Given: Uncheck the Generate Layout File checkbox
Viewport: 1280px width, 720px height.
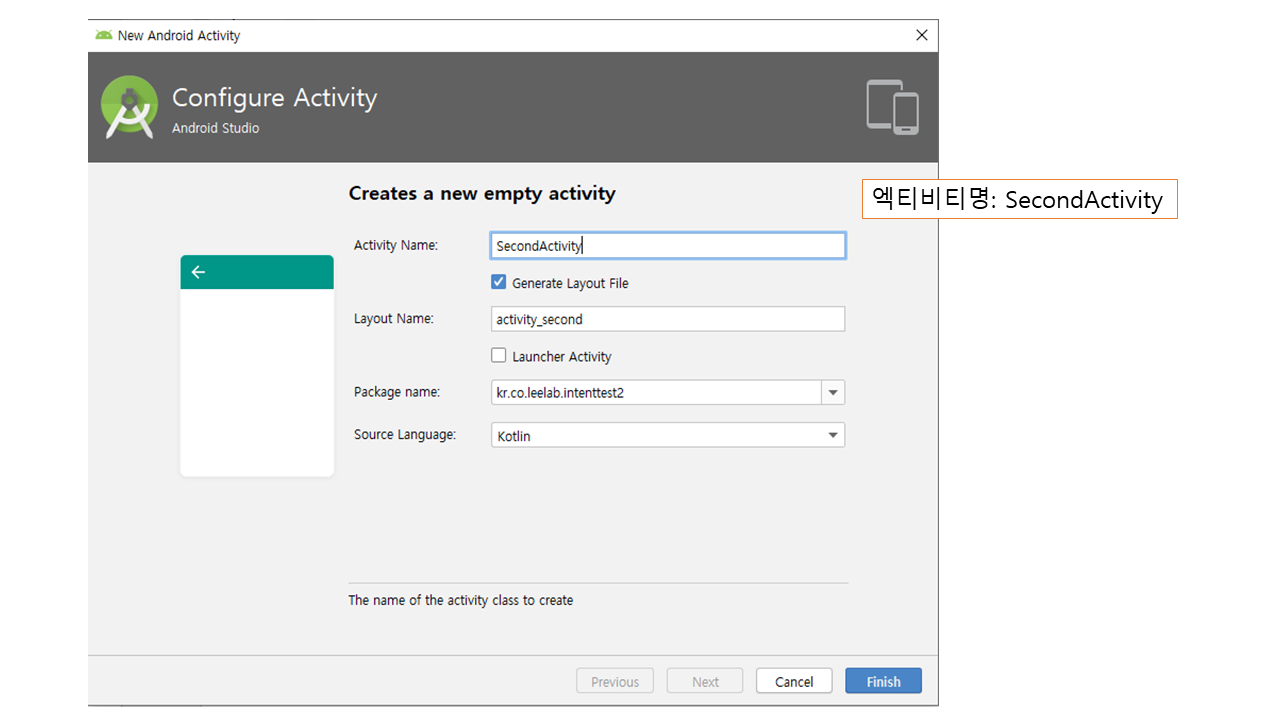Looking at the screenshot, I should click(x=499, y=283).
